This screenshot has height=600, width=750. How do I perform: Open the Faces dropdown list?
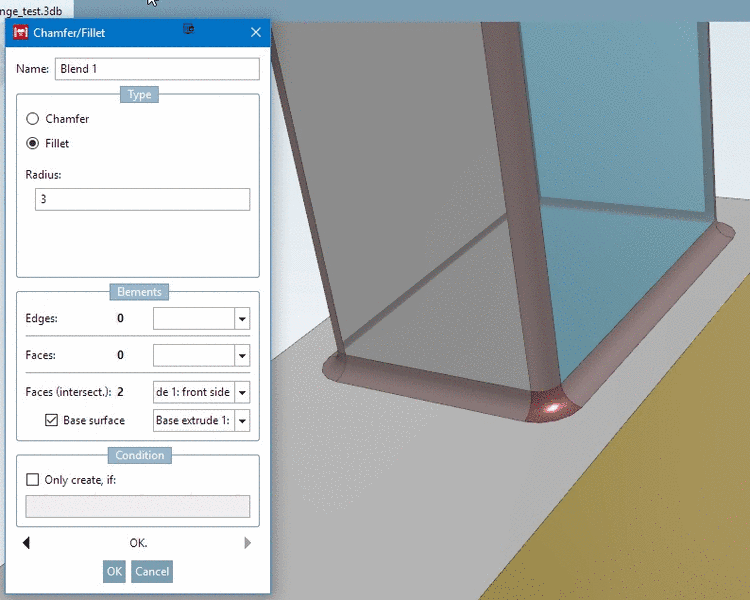tap(242, 356)
